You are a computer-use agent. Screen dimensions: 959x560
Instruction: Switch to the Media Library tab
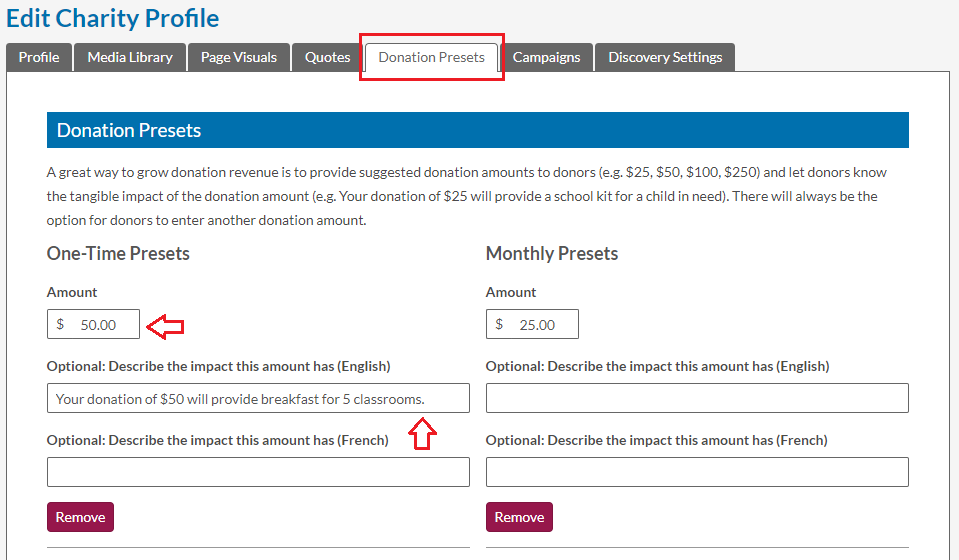(x=130, y=57)
